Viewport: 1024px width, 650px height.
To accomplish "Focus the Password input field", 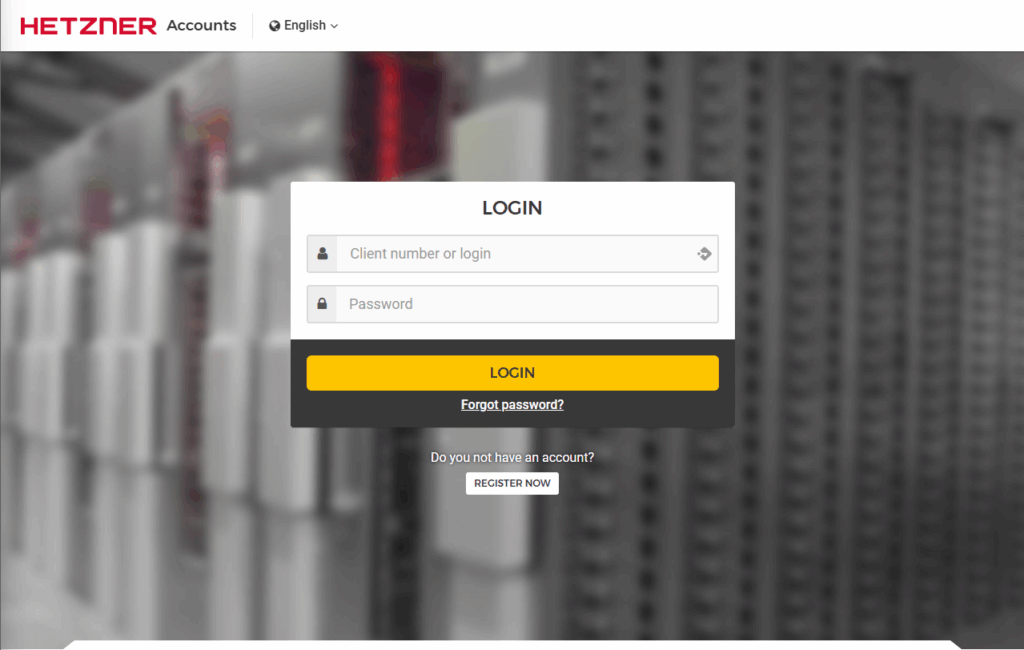I will (513, 304).
